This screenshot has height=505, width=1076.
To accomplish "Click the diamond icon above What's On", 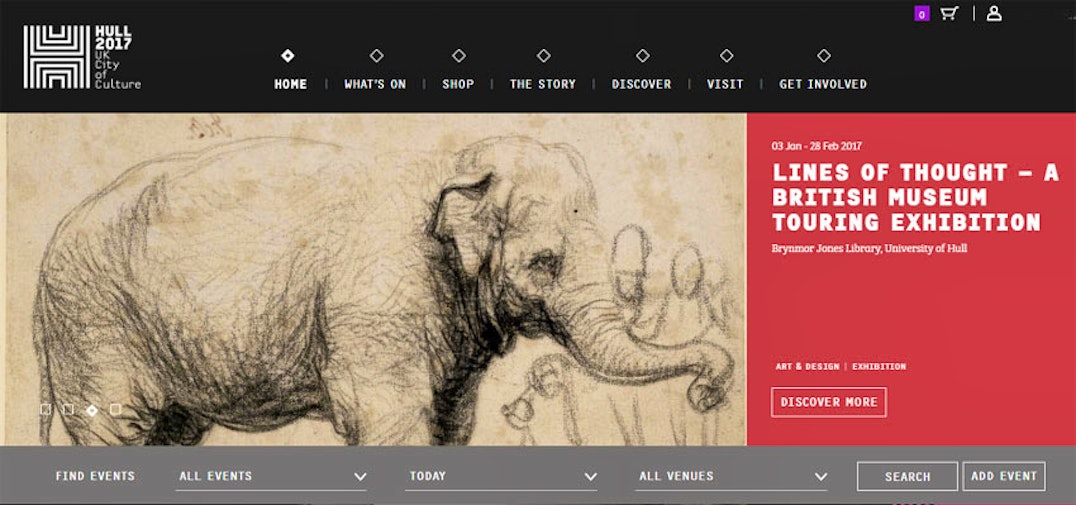I will [x=376, y=56].
